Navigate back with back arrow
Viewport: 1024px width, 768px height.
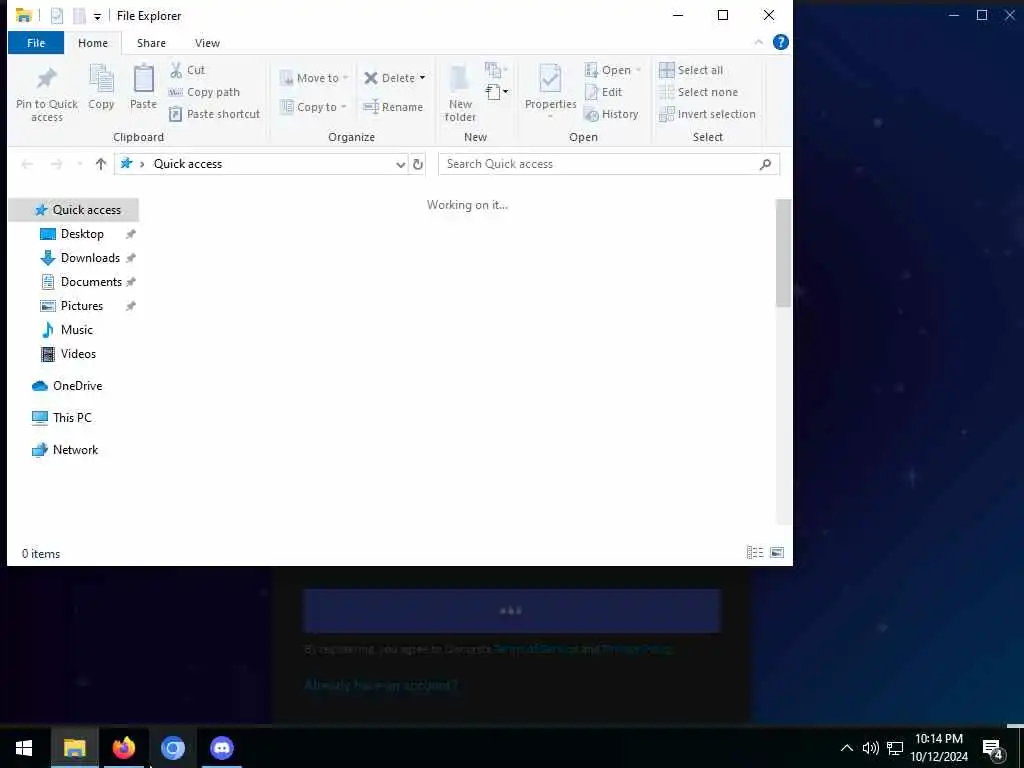27,164
